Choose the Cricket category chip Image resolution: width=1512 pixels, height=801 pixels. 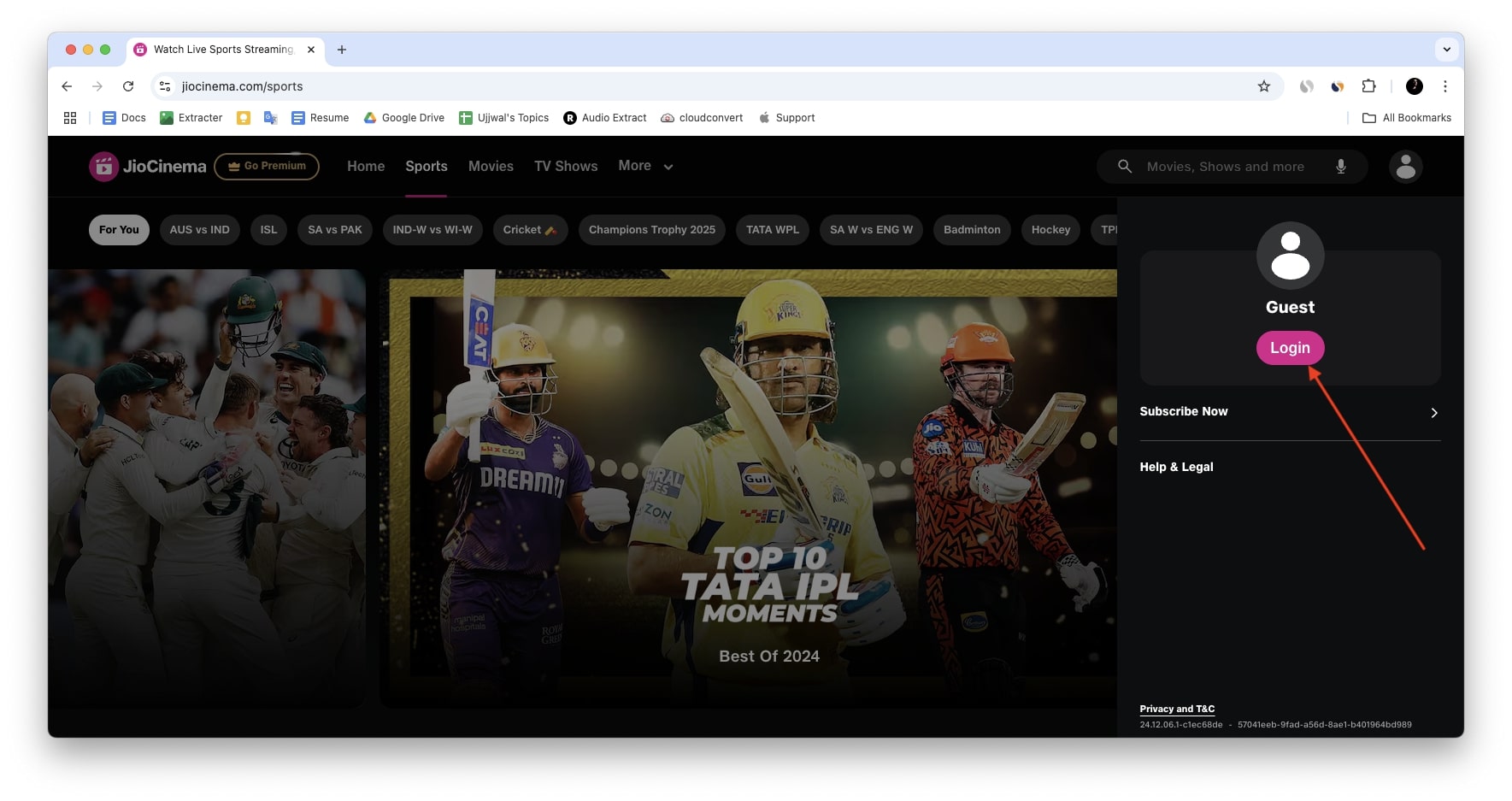coord(530,230)
